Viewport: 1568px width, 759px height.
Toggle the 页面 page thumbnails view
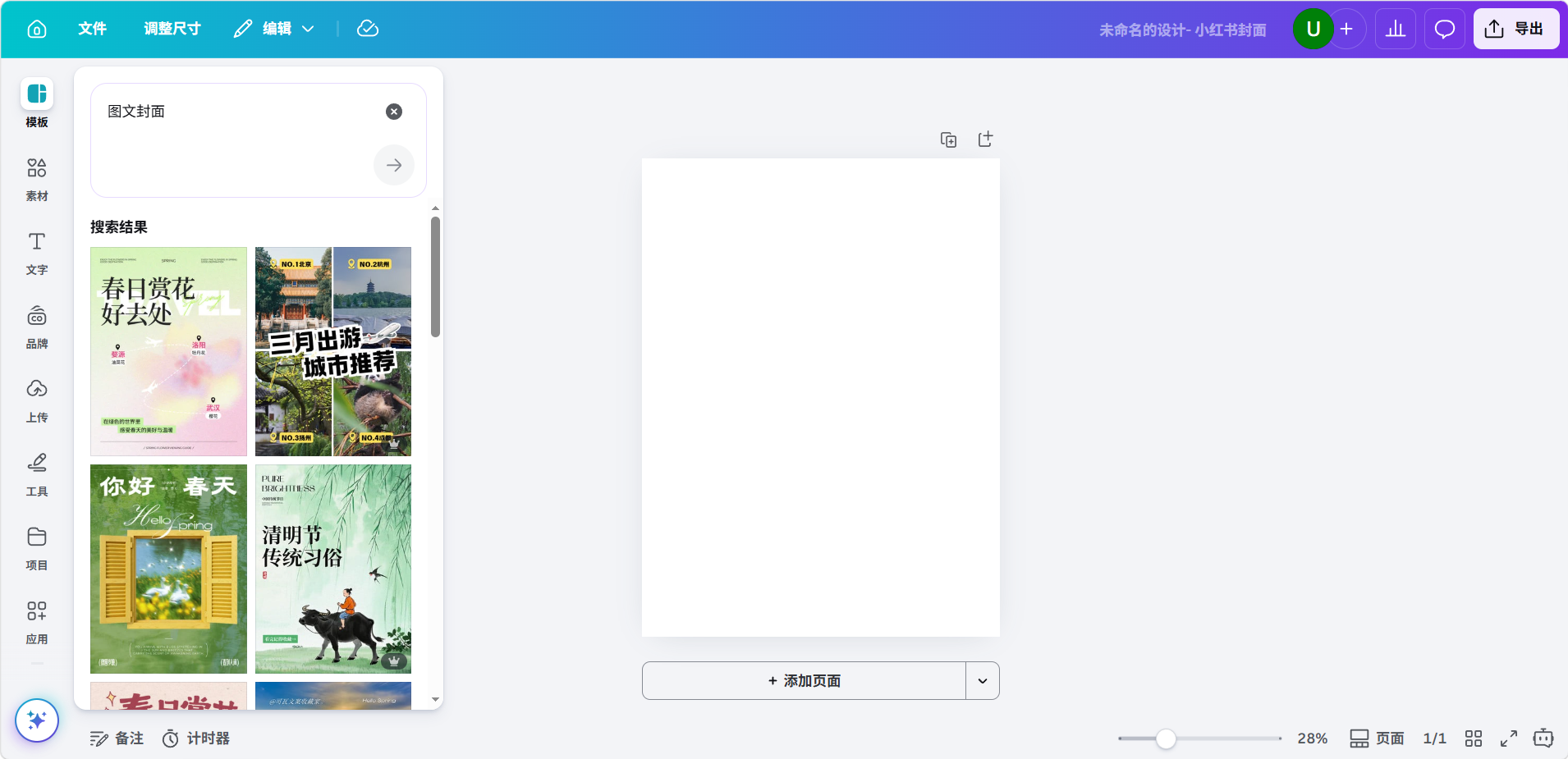coord(1378,738)
